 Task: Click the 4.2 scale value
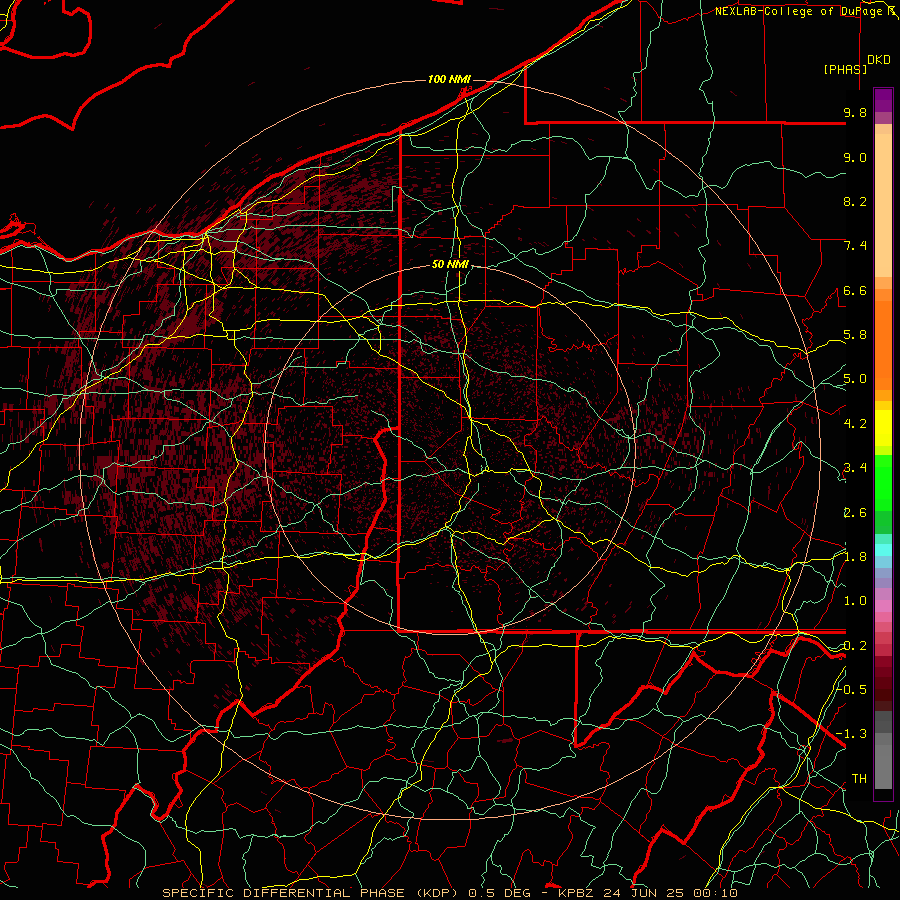pyautogui.click(x=855, y=424)
